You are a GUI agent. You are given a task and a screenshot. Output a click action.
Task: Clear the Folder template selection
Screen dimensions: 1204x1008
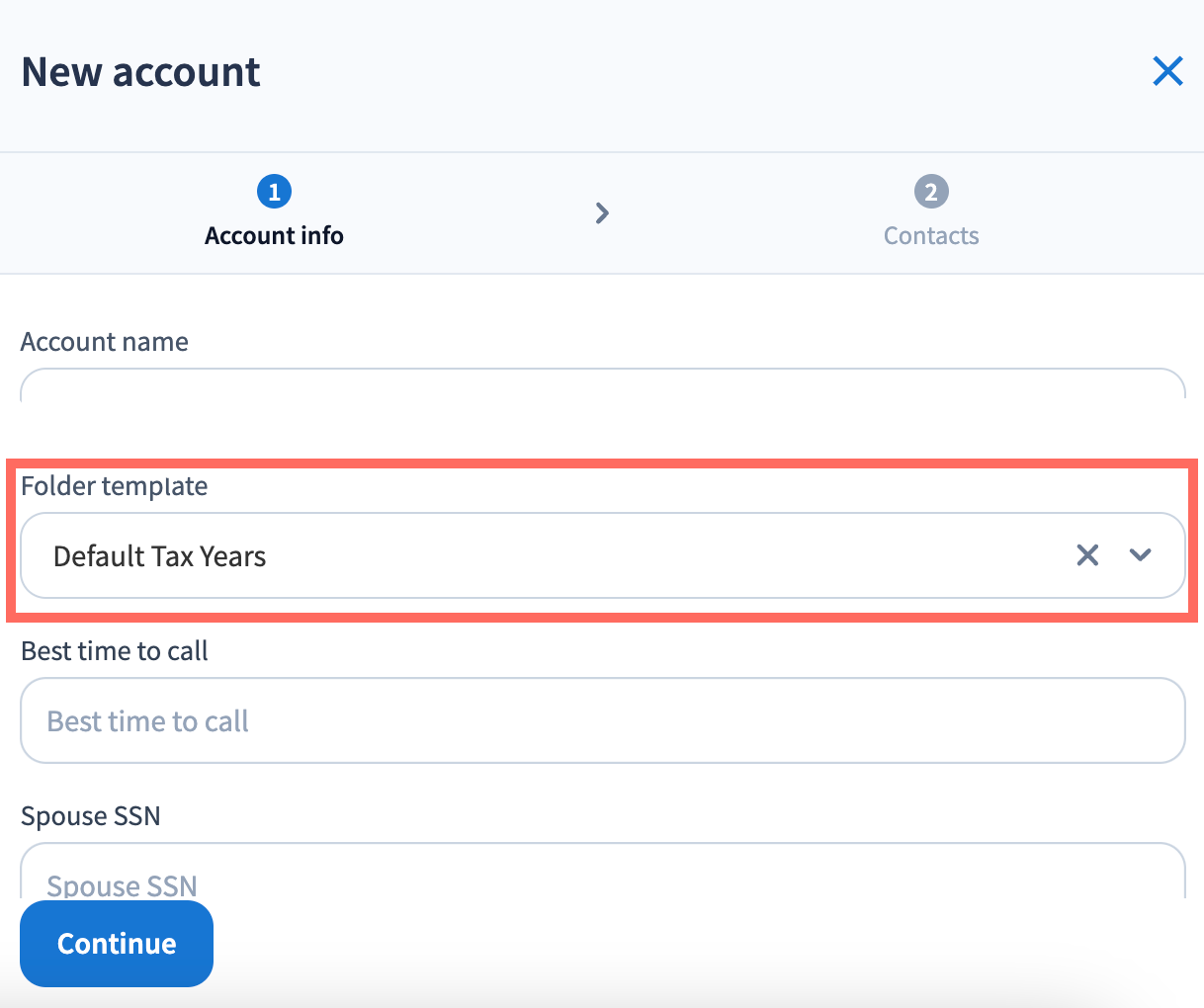[1087, 555]
